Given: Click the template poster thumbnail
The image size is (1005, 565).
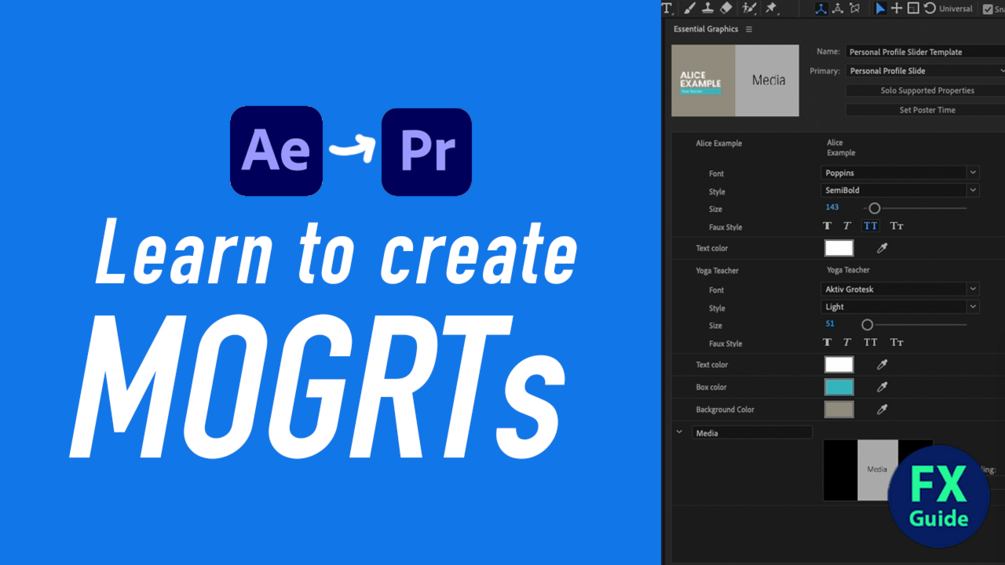Looking at the screenshot, I should [x=735, y=81].
